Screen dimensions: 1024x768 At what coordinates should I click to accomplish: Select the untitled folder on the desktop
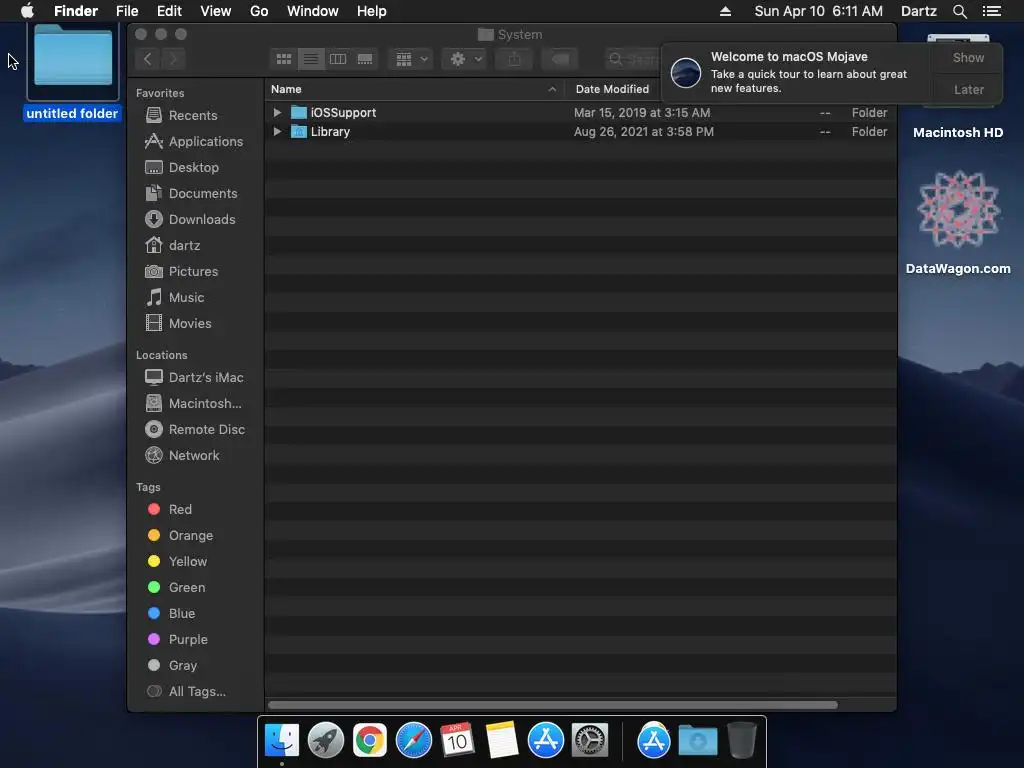72,72
